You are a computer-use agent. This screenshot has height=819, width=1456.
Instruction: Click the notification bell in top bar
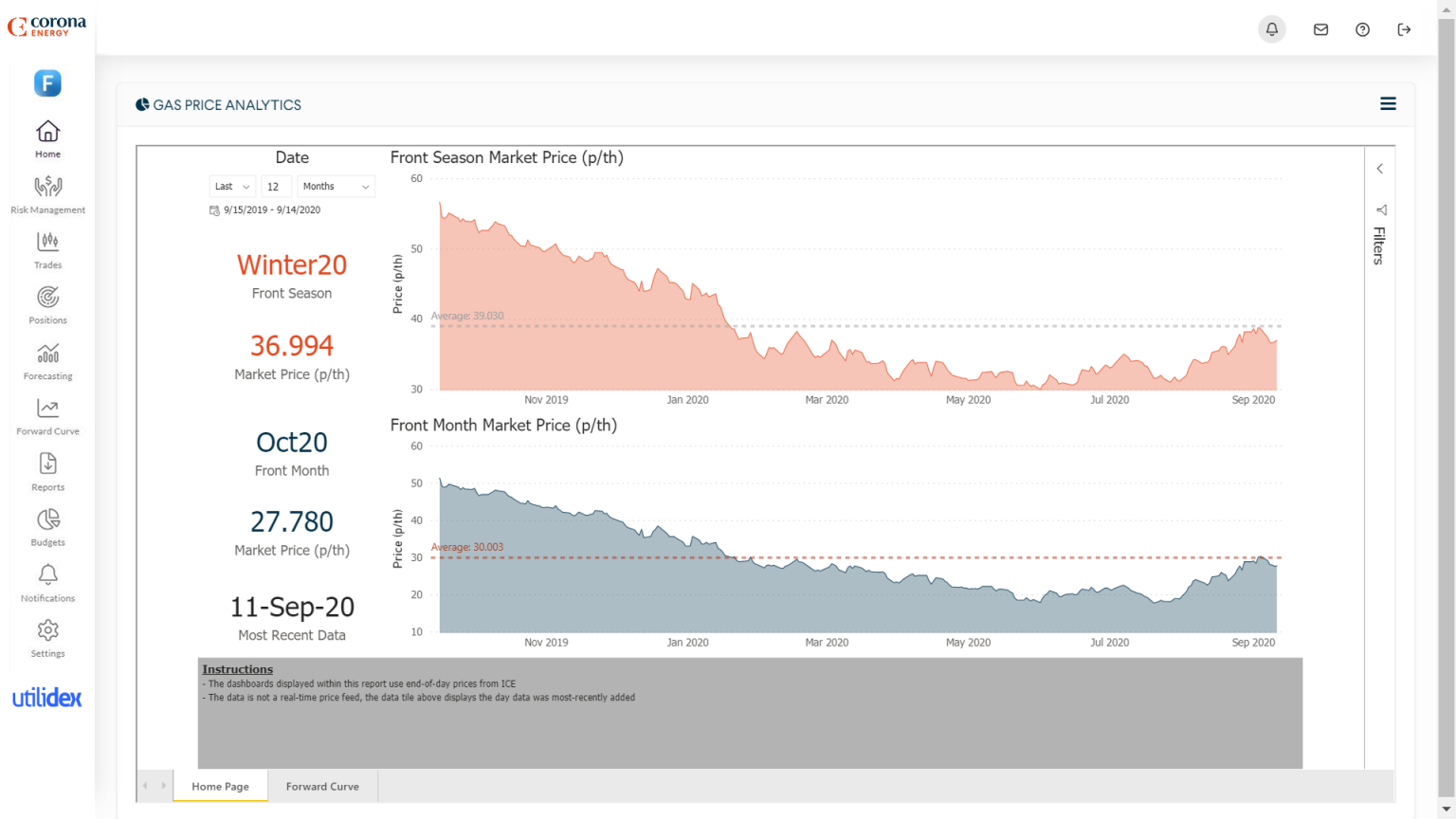click(1271, 29)
